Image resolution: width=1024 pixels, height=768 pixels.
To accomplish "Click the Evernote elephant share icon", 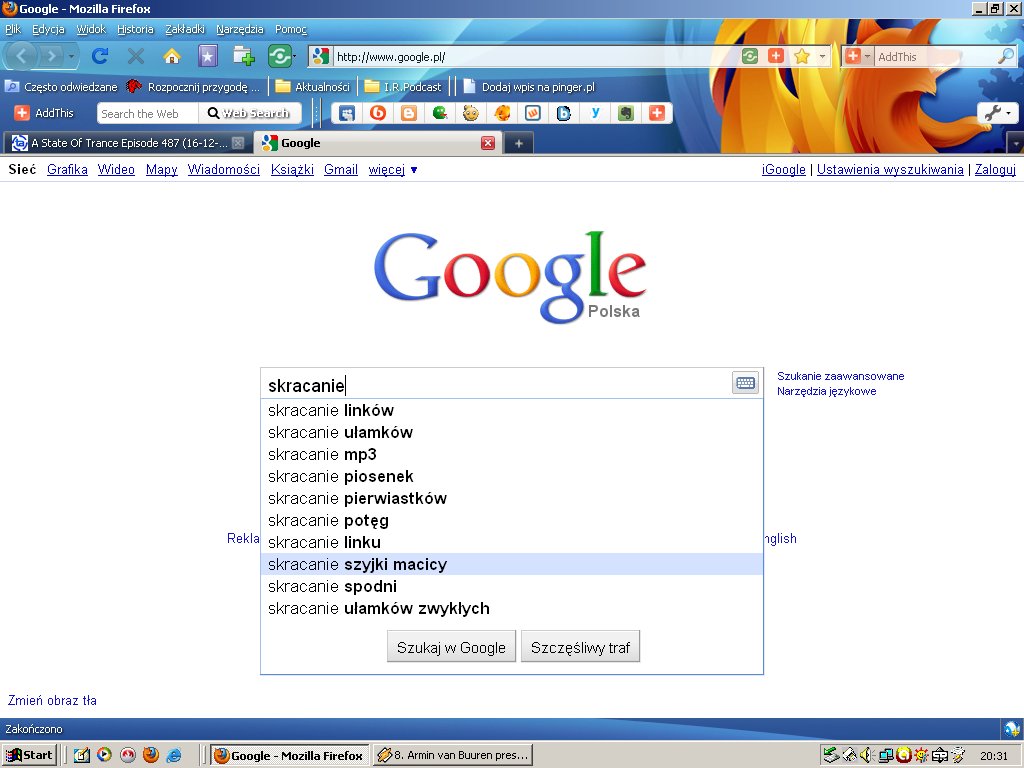I will click(626, 113).
